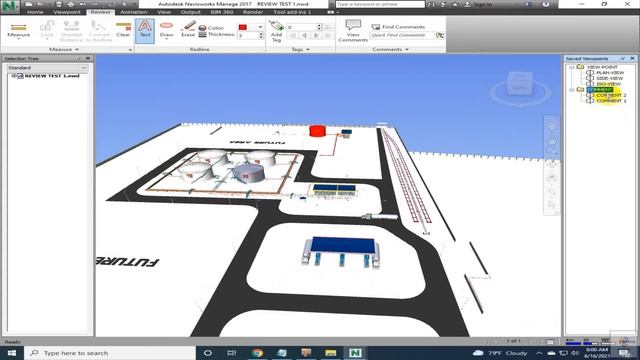The height and width of the screenshot is (360, 640).
Task: Close the Saved Viewpoints panel
Action: click(x=632, y=59)
